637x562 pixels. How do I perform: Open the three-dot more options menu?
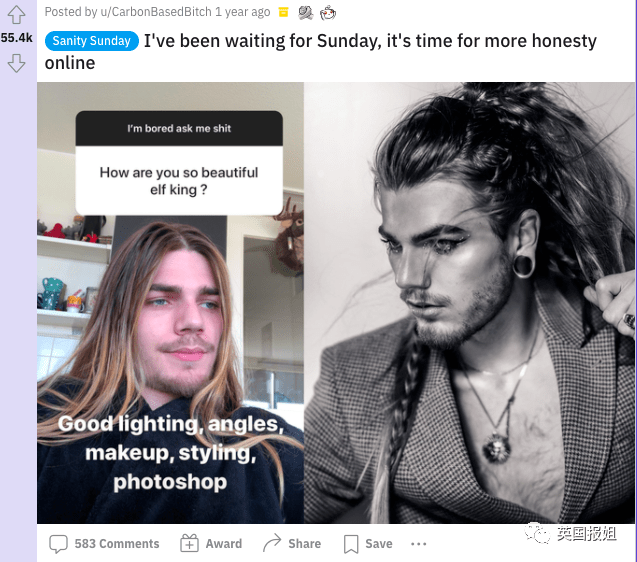[x=418, y=544]
